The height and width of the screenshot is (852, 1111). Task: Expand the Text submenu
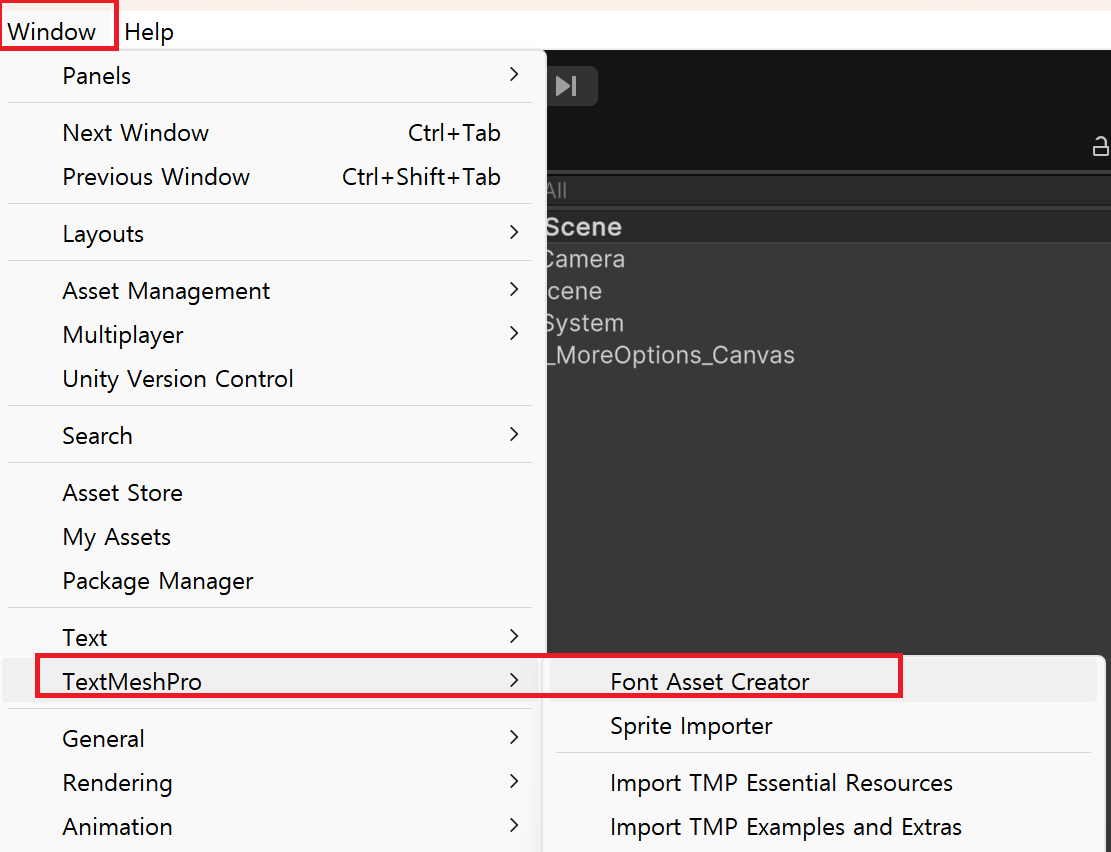[270, 637]
